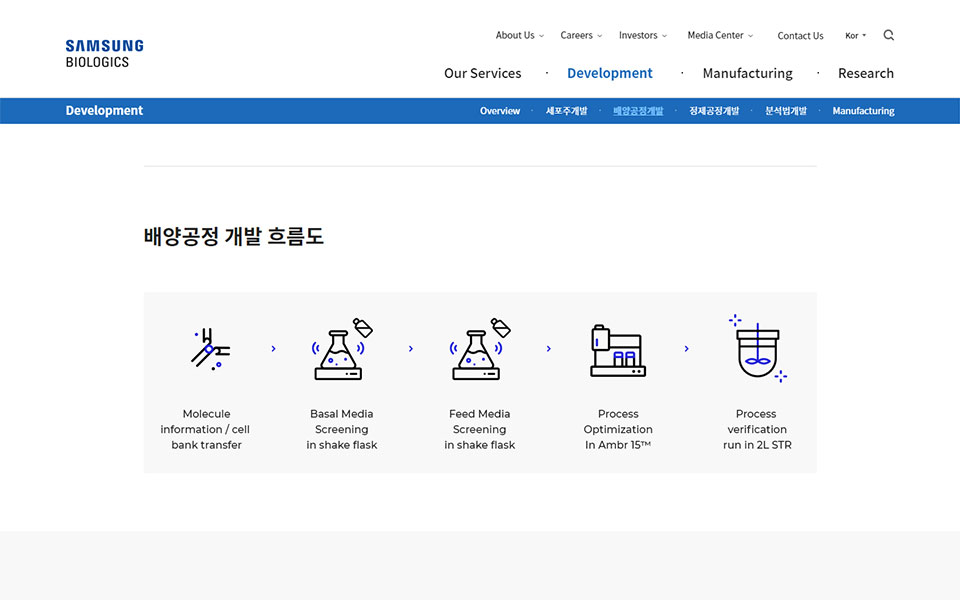Select the 정제공정개발 sub-navigation link

[x=714, y=111]
